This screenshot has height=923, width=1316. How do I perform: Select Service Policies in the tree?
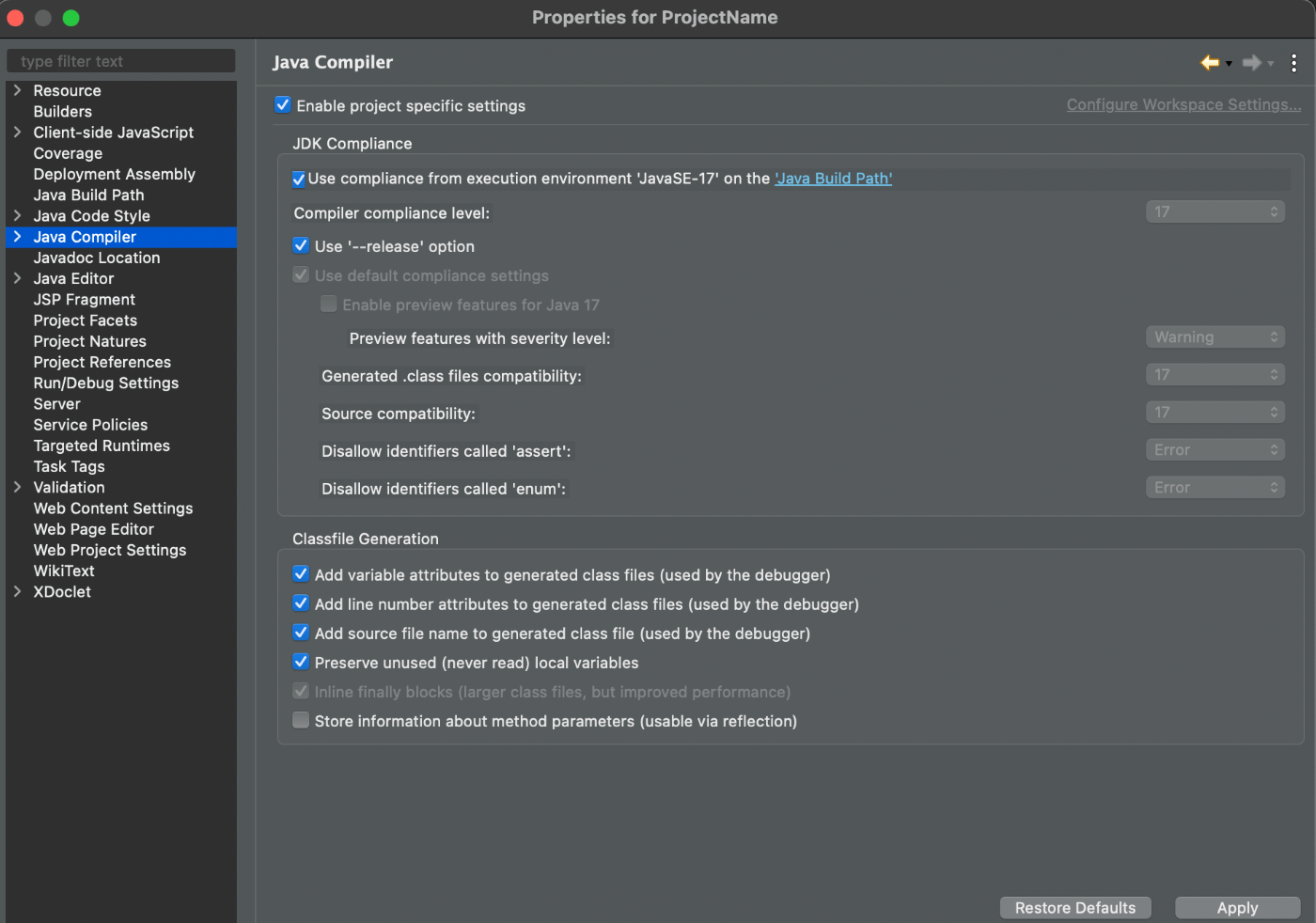pyautogui.click(x=91, y=425)
